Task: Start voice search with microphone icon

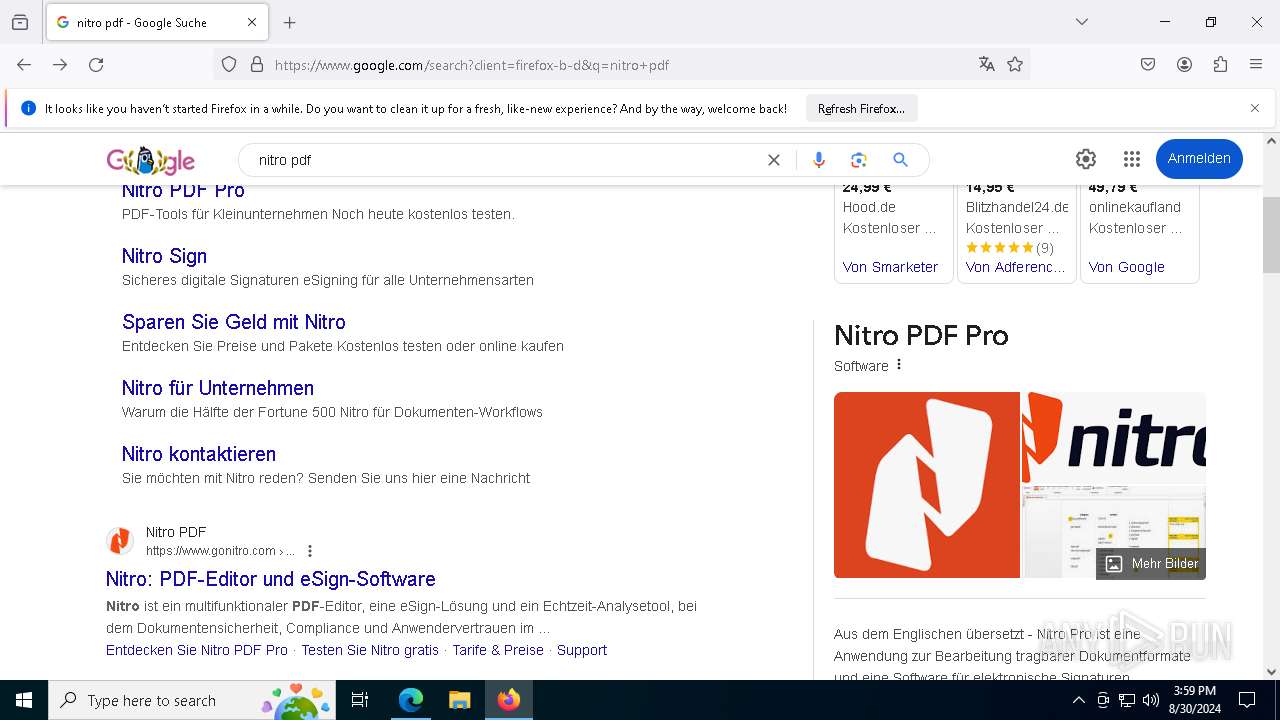Action: 819,160
